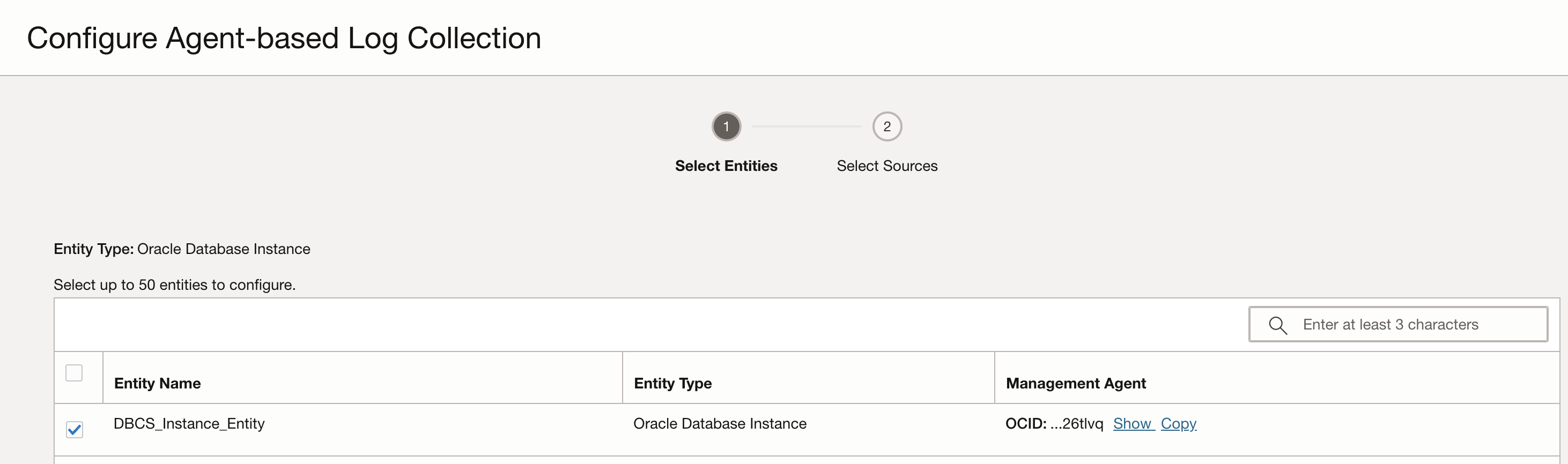Screen dimensions: 1568x464
Task: Click the Management Agent column header
Action: click(x=1076, y=383)
